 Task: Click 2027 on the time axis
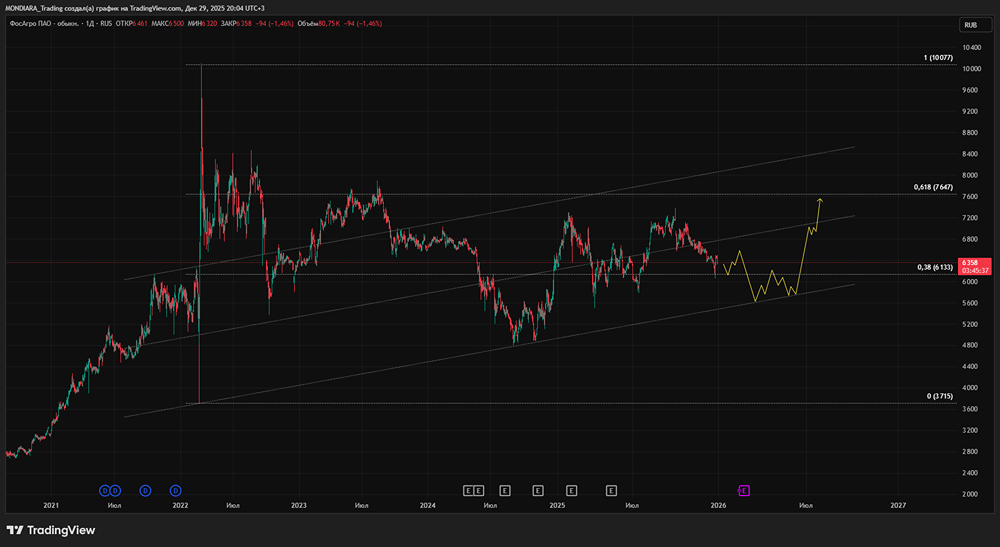pyautogui.click(x=898, y=506)
